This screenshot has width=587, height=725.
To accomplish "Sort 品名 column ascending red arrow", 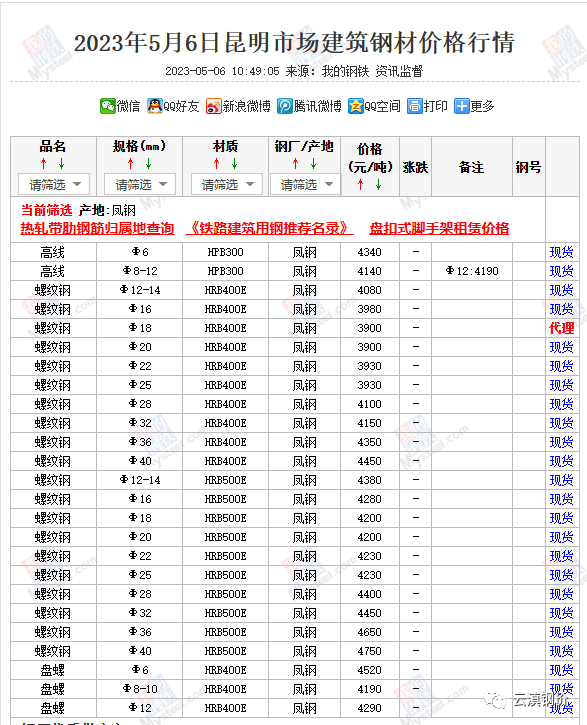I will (43, 164).
